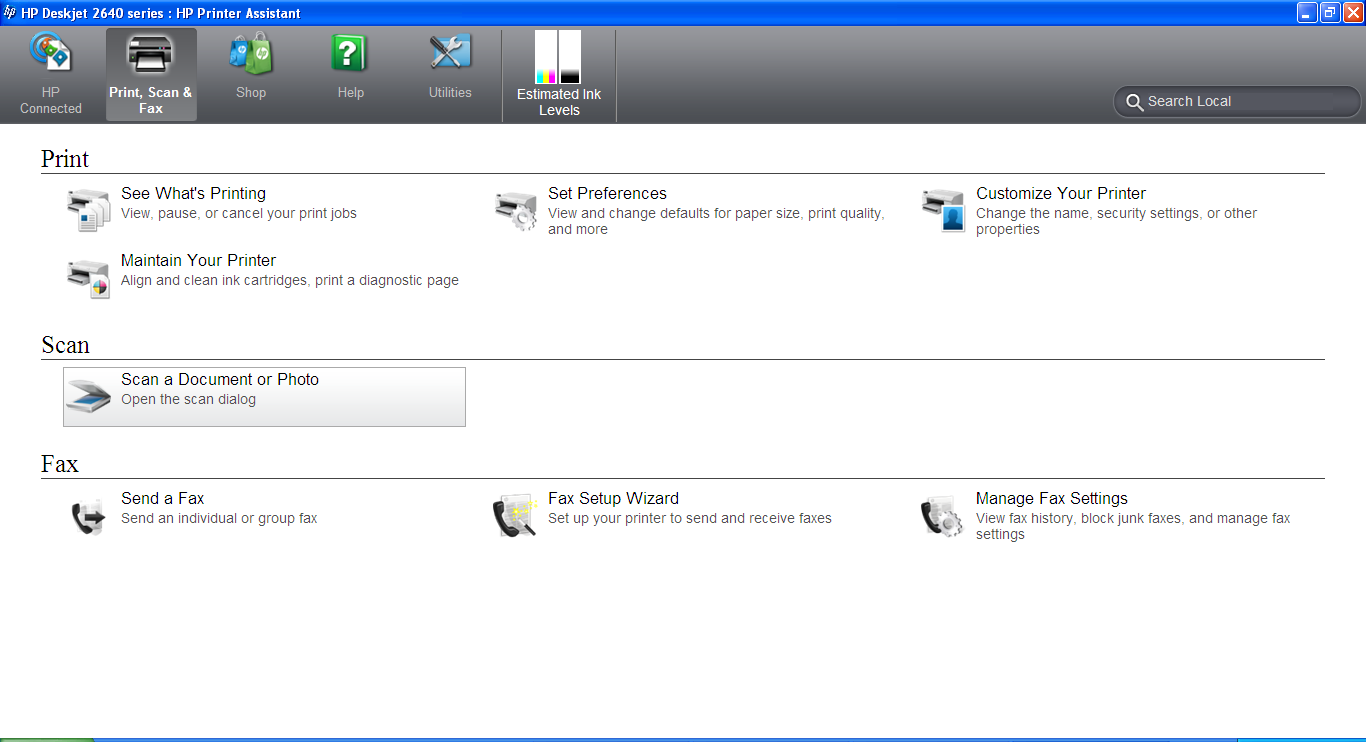Viewport: 1366px width, 742px height.
Task: Click the Manage Fax Settings phone gear icon
Action: tap(942, 517)
